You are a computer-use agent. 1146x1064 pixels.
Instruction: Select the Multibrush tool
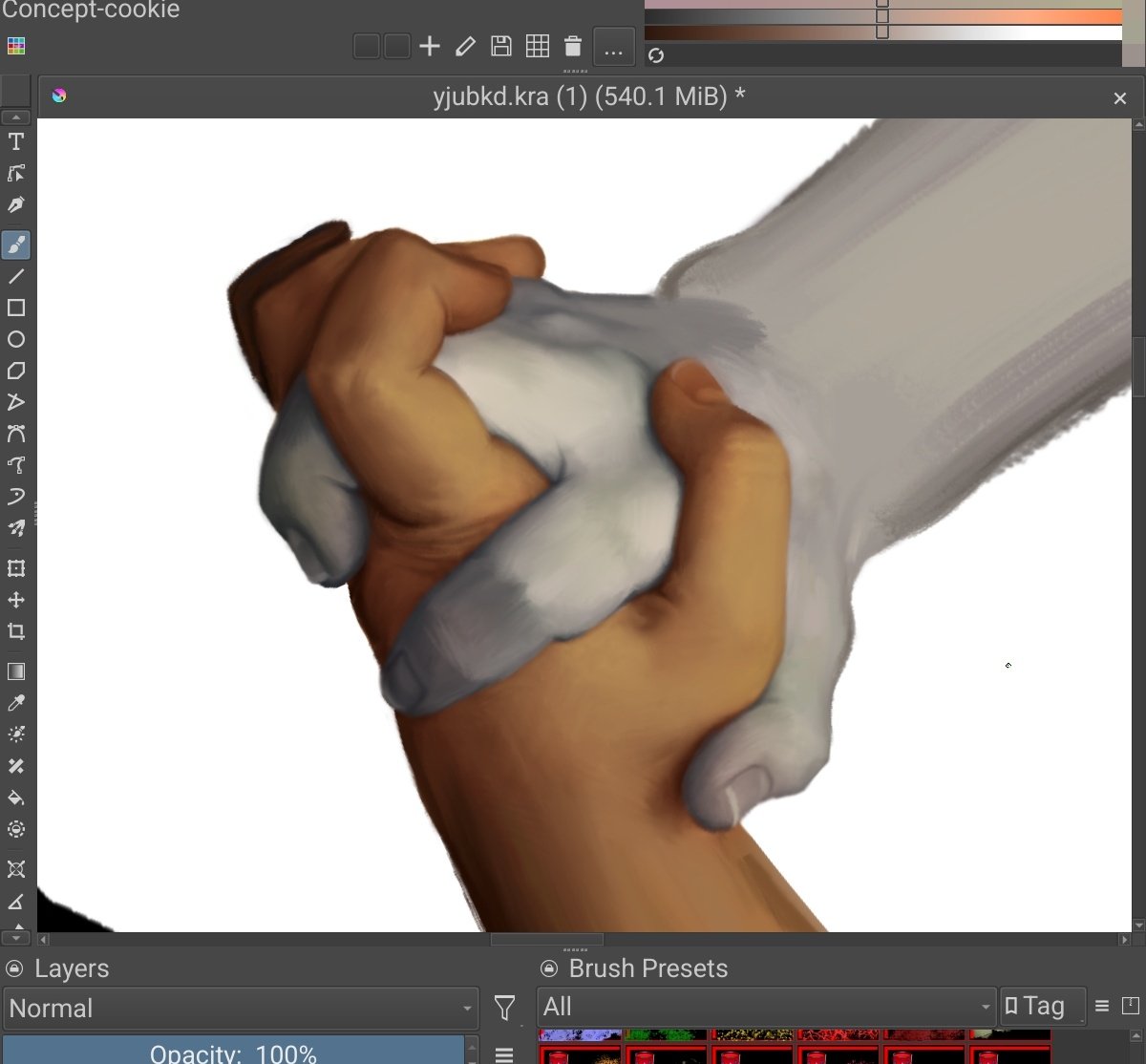(x=16, y=528)
